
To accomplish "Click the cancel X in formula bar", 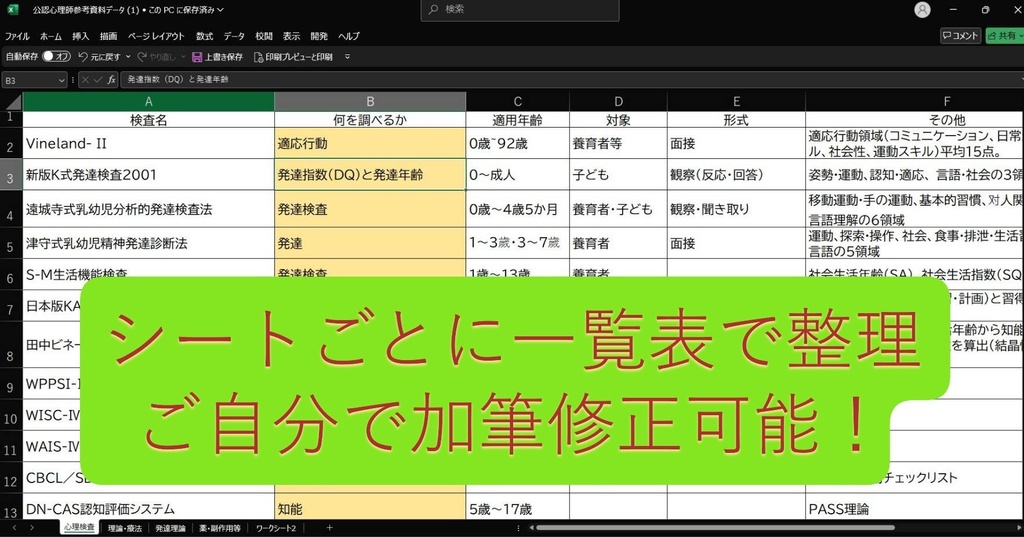I will 85,80.
